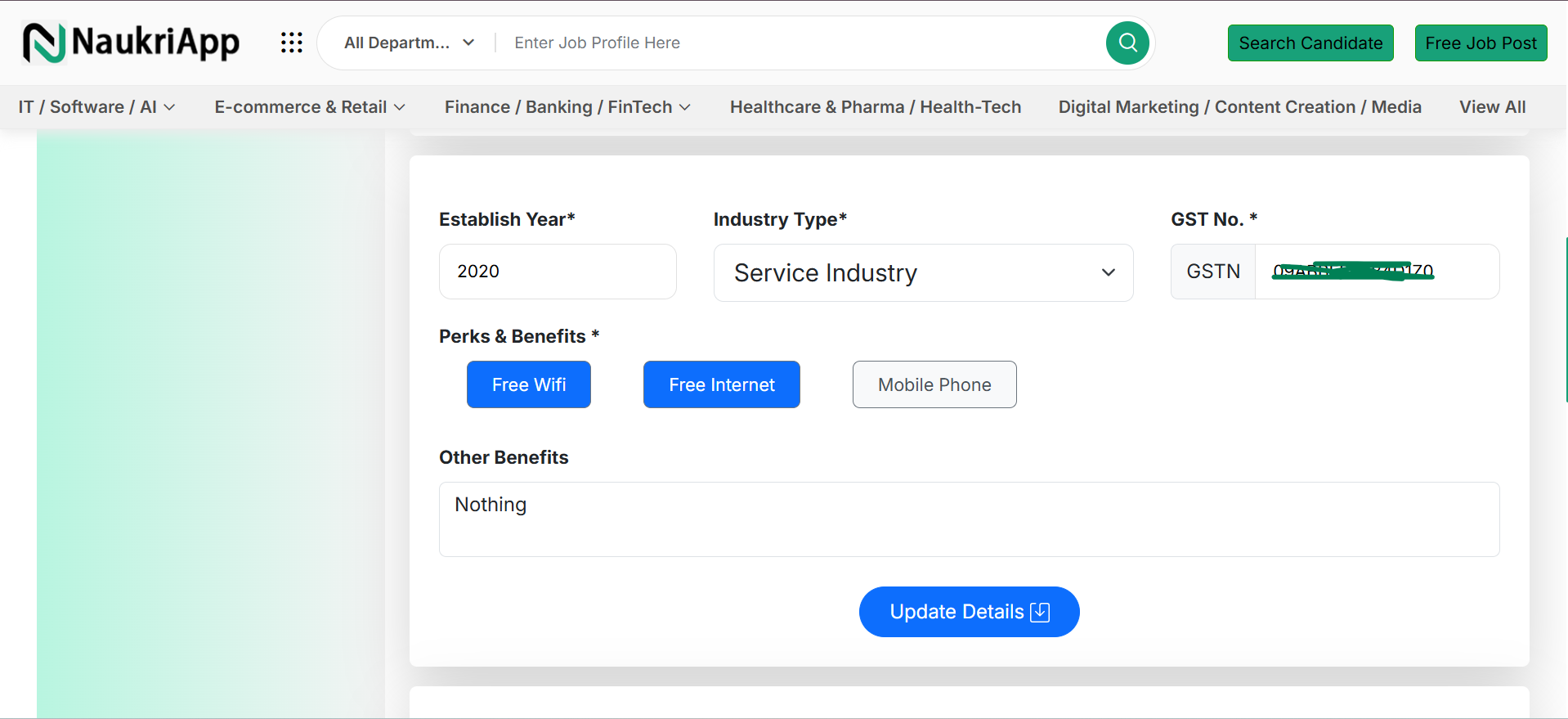The image size is (1568, 719).
Task: Open the All Departments dropdown
Action: click(409, 43)
